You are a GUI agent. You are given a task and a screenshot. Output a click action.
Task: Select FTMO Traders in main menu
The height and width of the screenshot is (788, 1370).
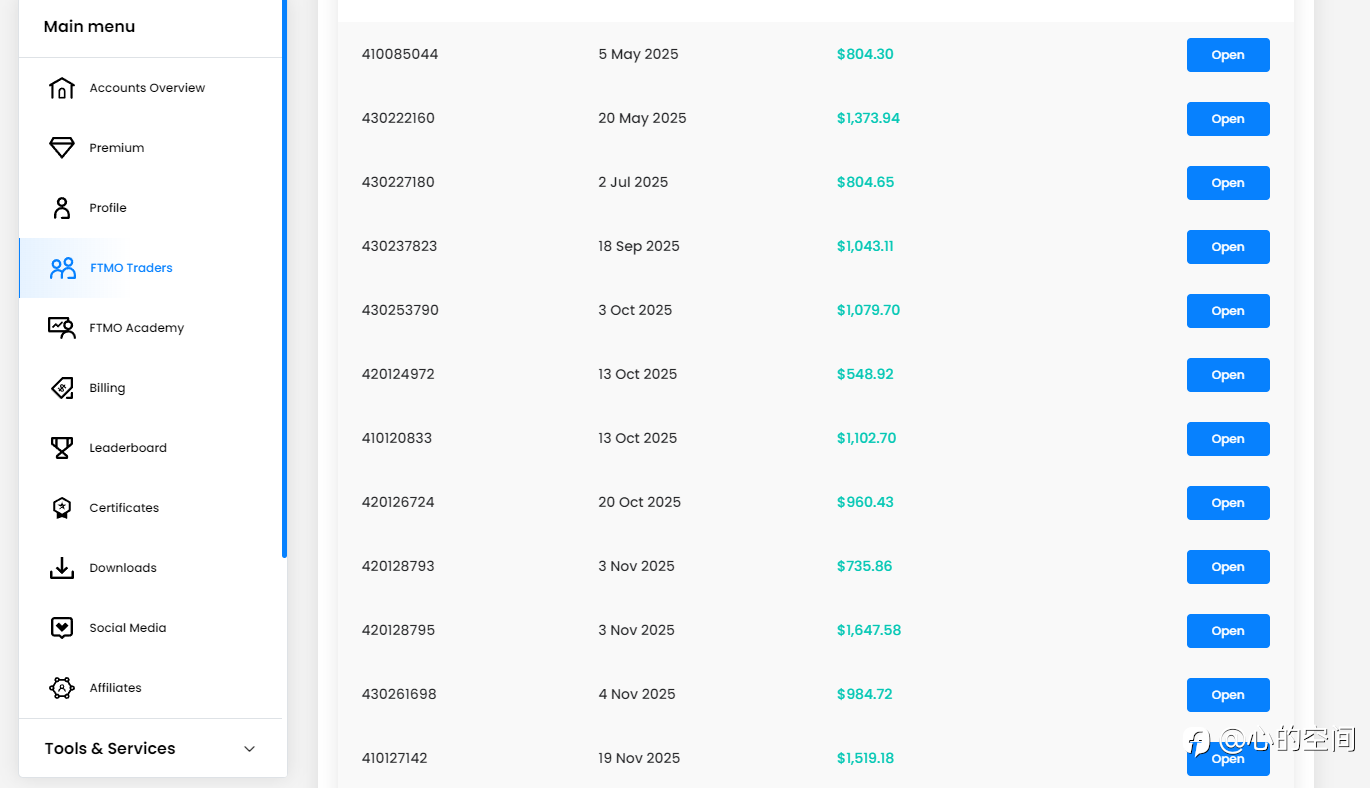tap(131, 268)
